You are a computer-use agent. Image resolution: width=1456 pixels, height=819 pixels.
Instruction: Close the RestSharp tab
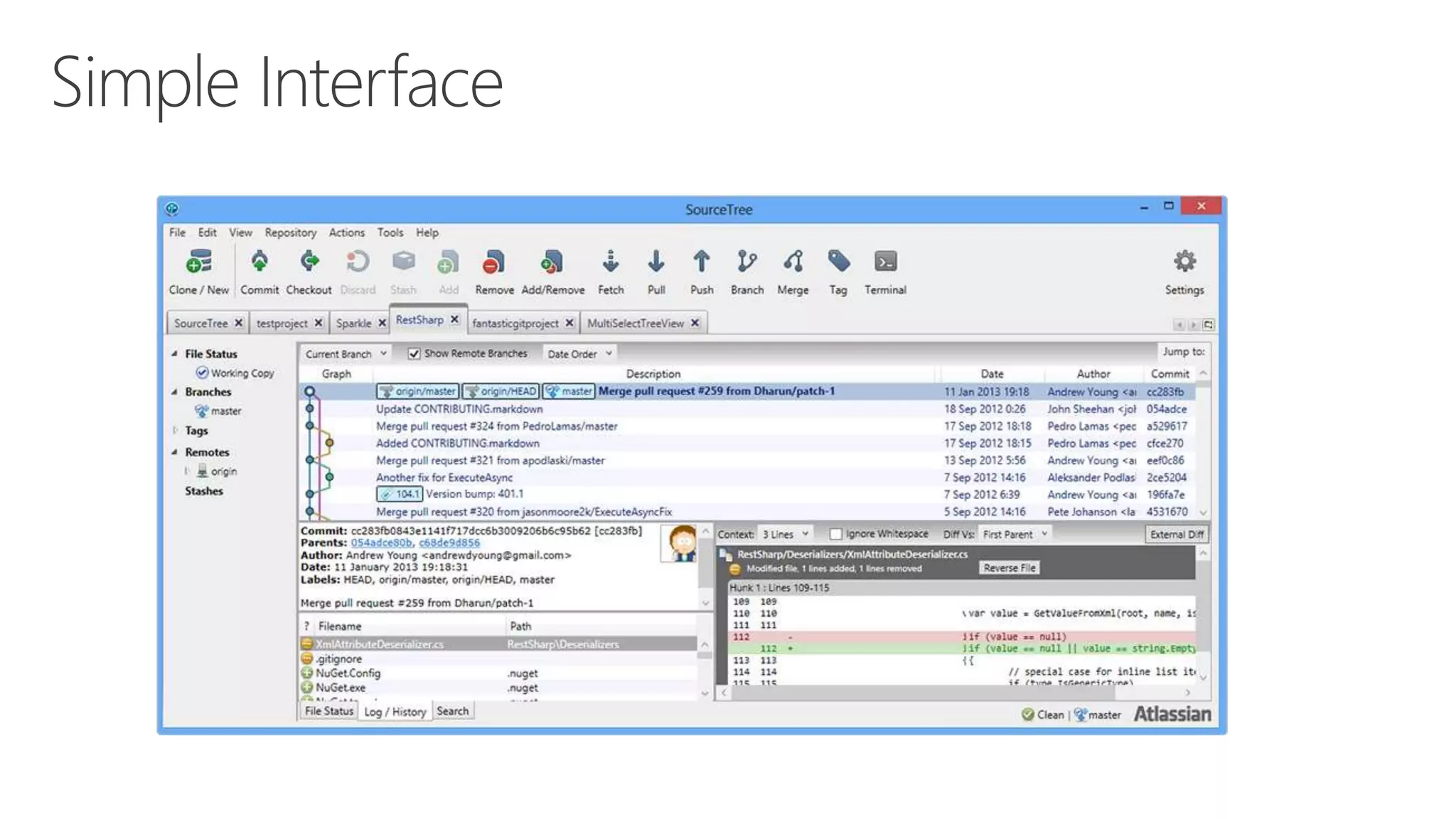(454, 319)
